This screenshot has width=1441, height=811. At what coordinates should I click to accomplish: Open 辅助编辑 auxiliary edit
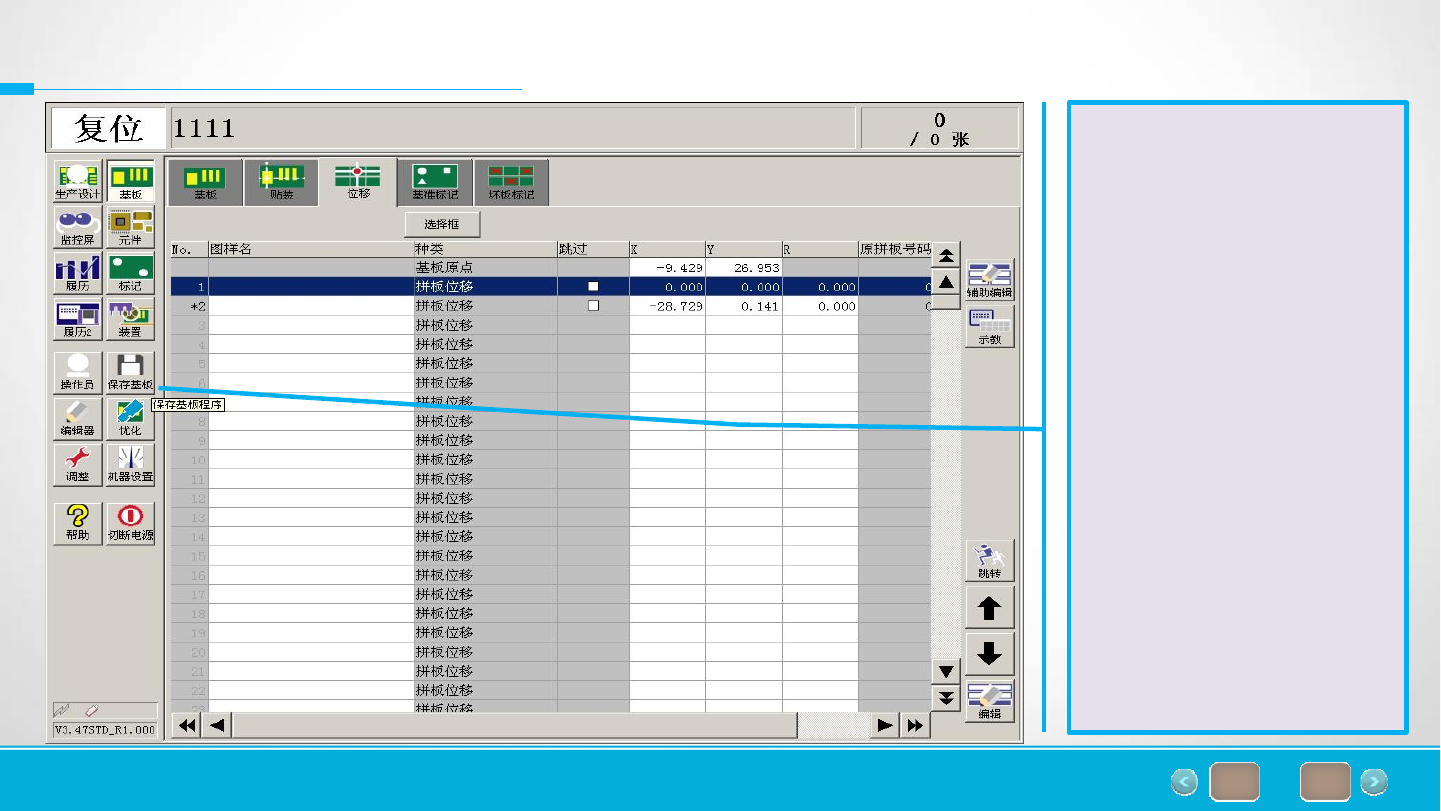990,279
